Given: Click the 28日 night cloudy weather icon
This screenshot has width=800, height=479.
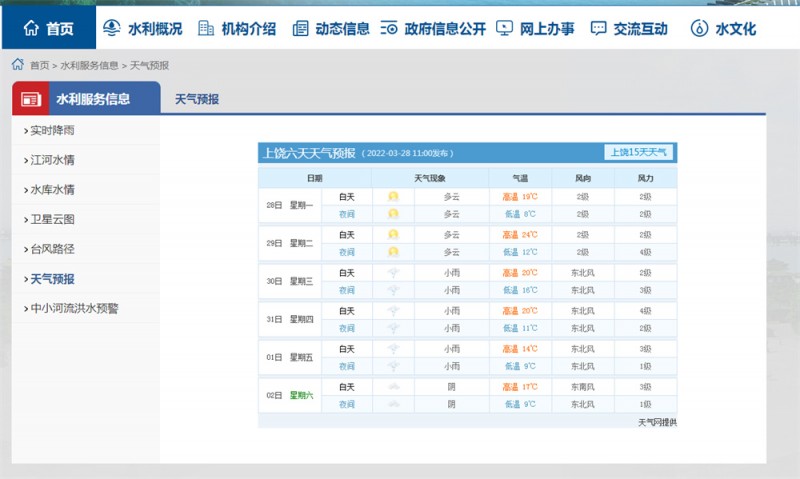Looking at the screenshot, I should [393, 214].
